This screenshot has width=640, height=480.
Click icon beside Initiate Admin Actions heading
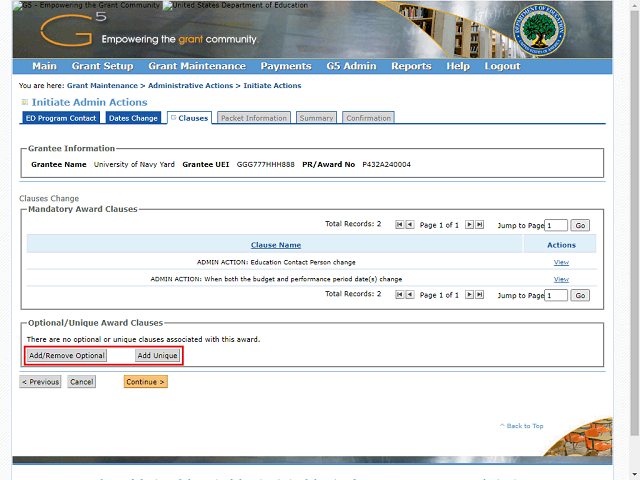[x=25, y=102]
